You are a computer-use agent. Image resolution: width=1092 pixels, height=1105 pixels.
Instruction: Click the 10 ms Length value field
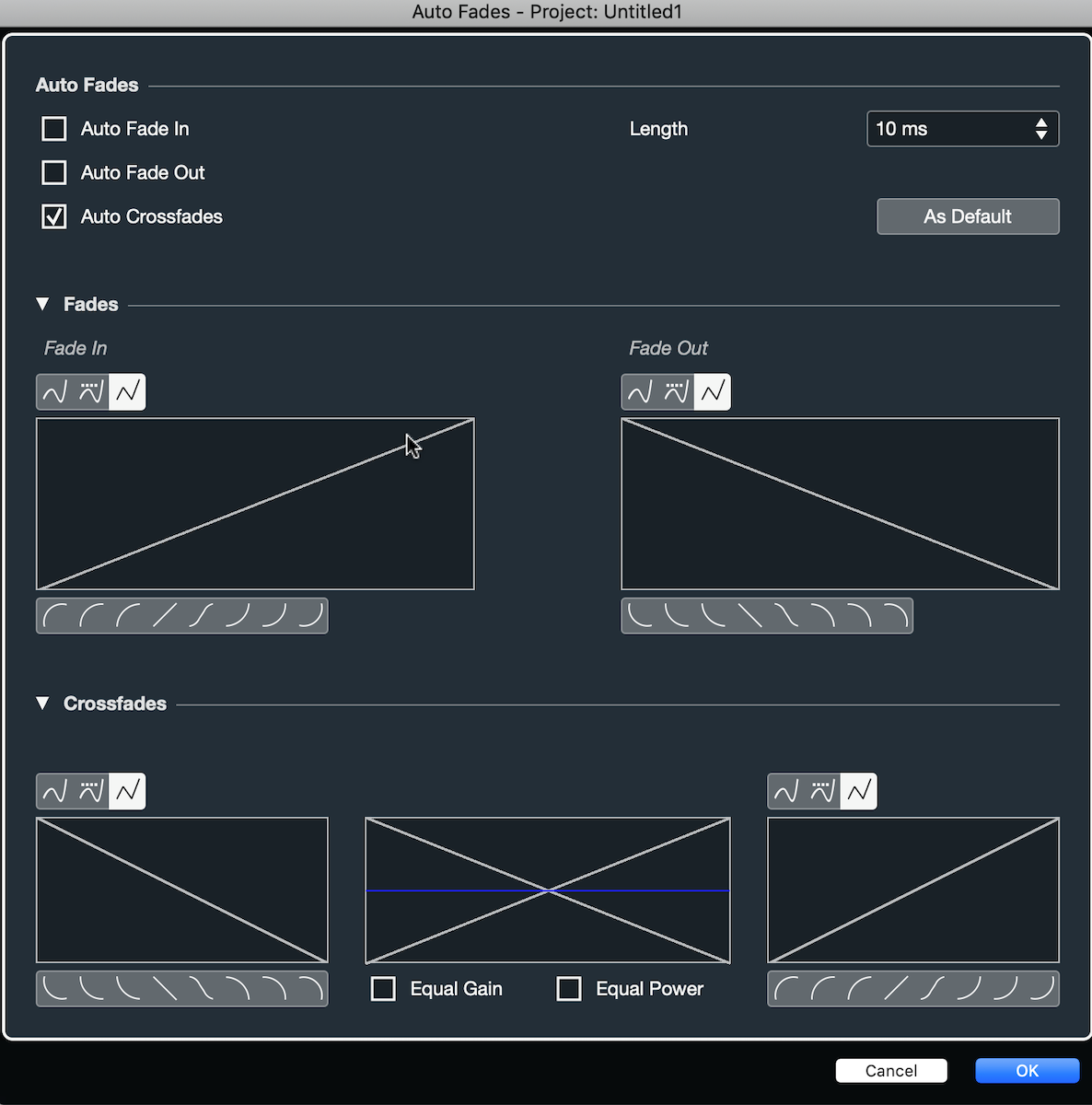[x=963, y=129]
